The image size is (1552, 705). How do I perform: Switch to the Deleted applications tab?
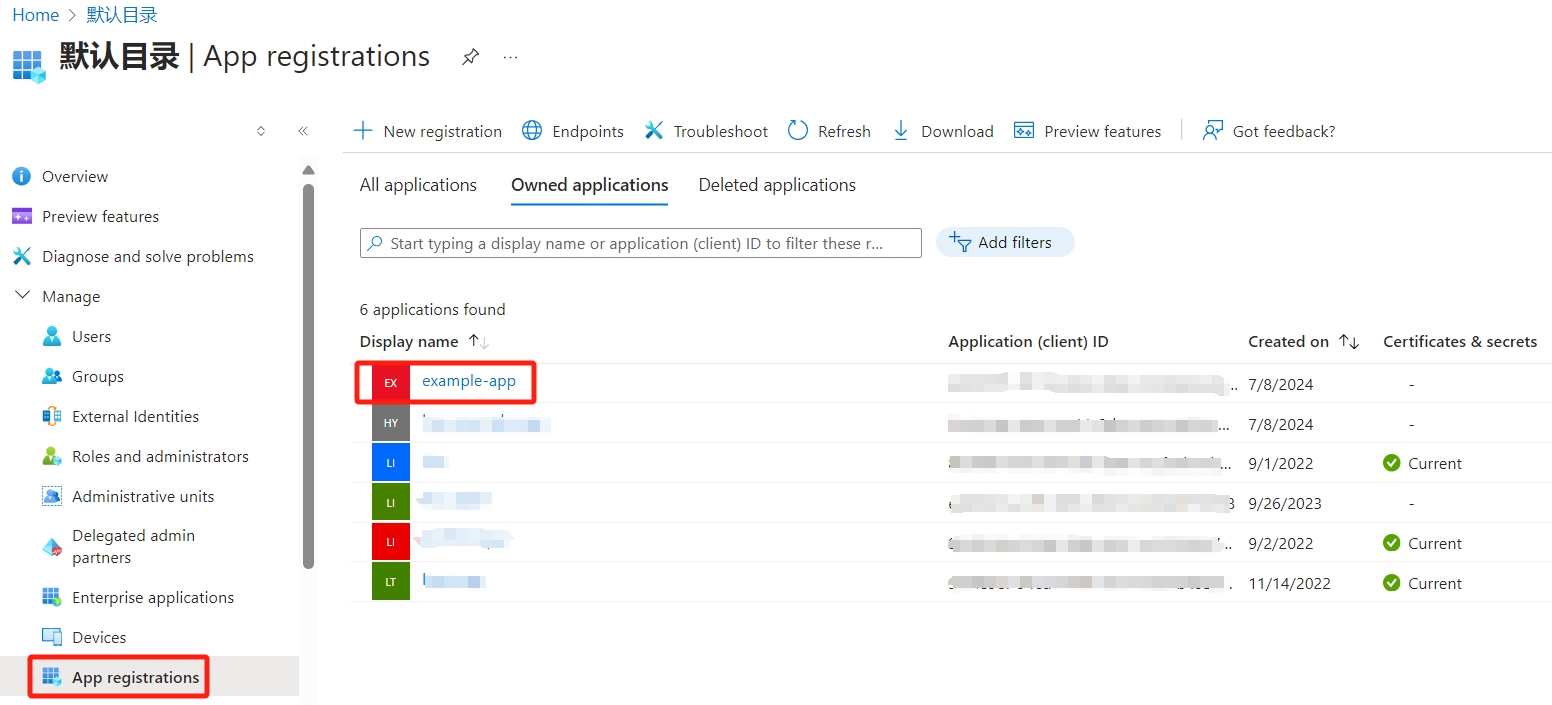pyautogui.click(x=777, y=185)
